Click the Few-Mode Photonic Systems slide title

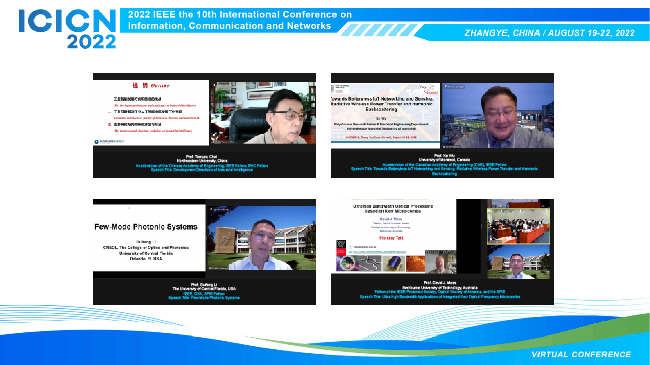146,227
